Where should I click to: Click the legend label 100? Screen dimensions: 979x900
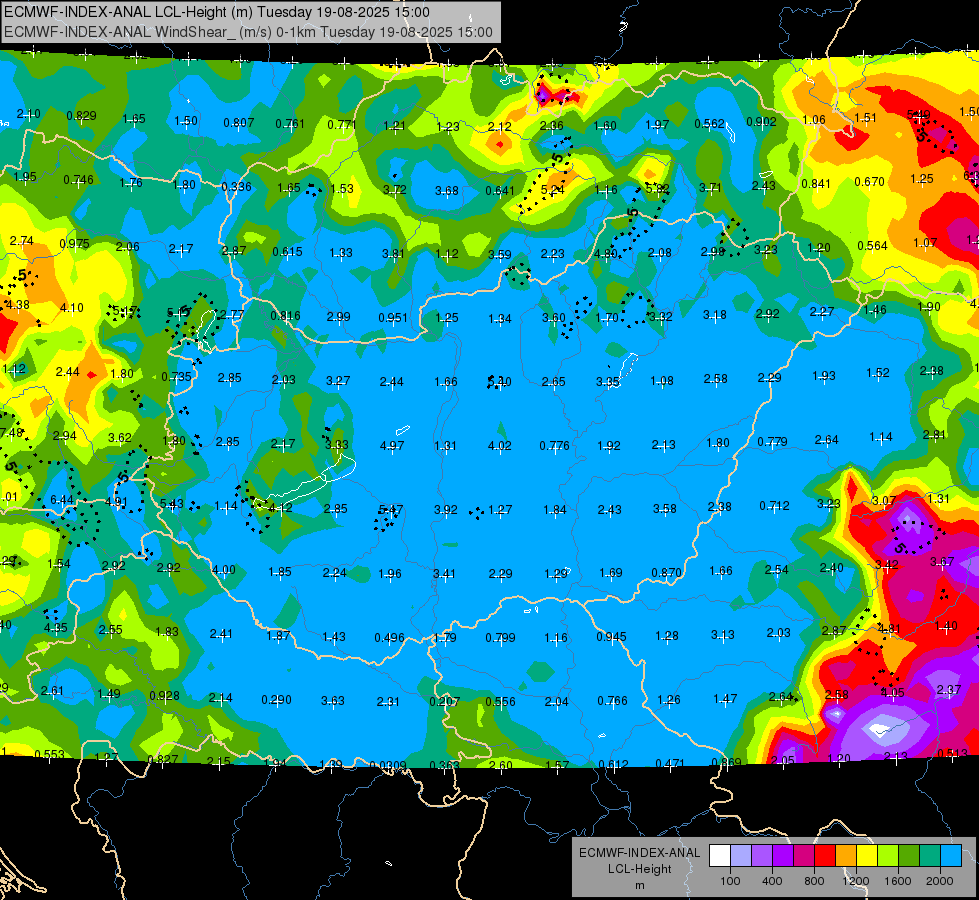(730, 881)
